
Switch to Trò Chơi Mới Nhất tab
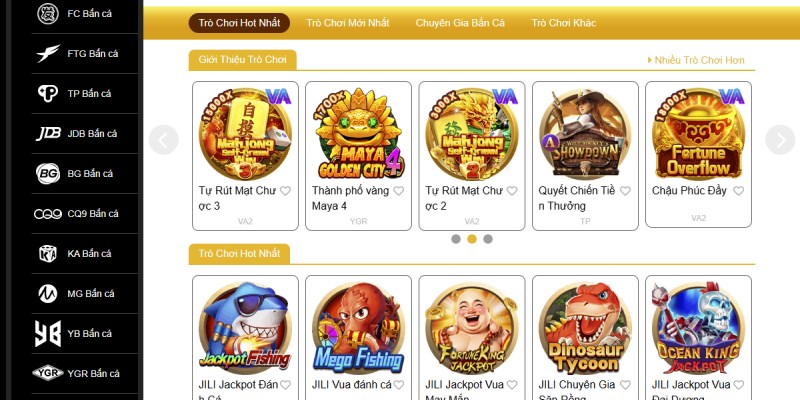tap(347, 23)
